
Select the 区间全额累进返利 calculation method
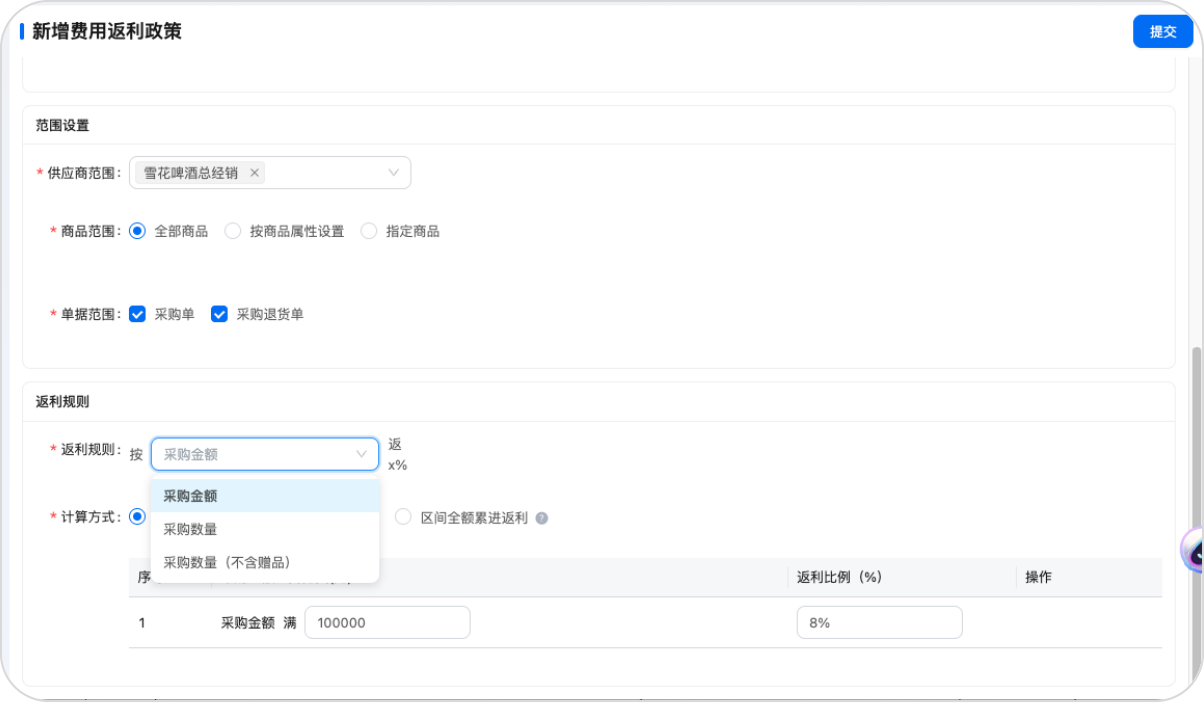403,517
